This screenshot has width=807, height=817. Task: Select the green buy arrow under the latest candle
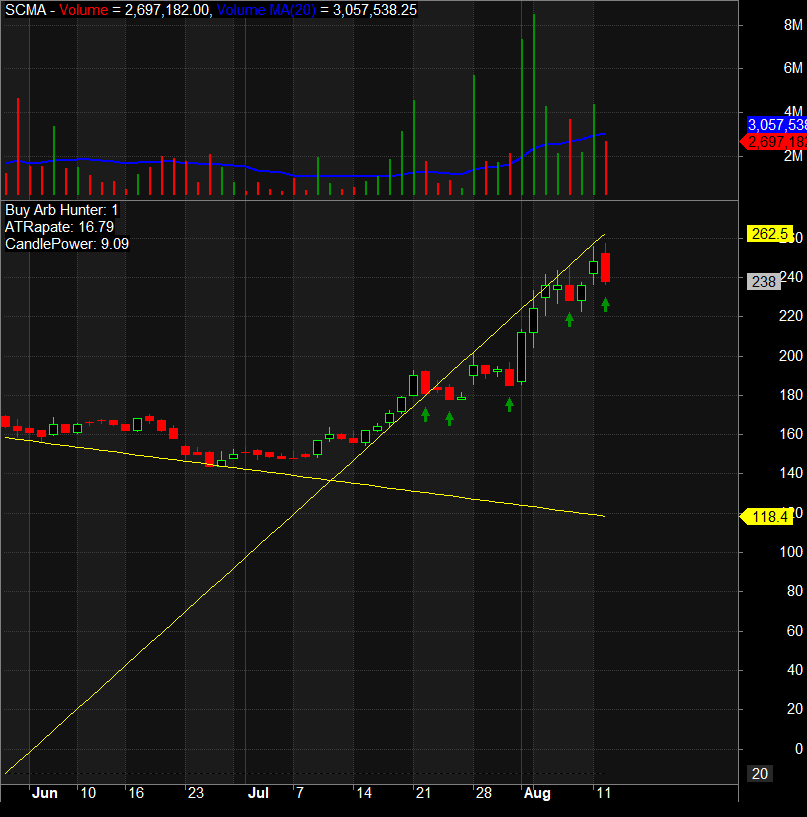point(605,305)
